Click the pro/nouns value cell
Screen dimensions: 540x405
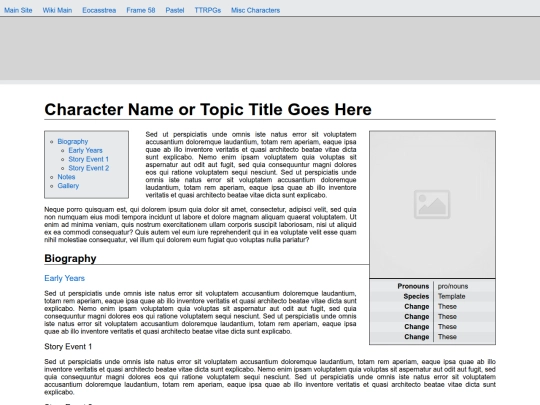point(453,286)
